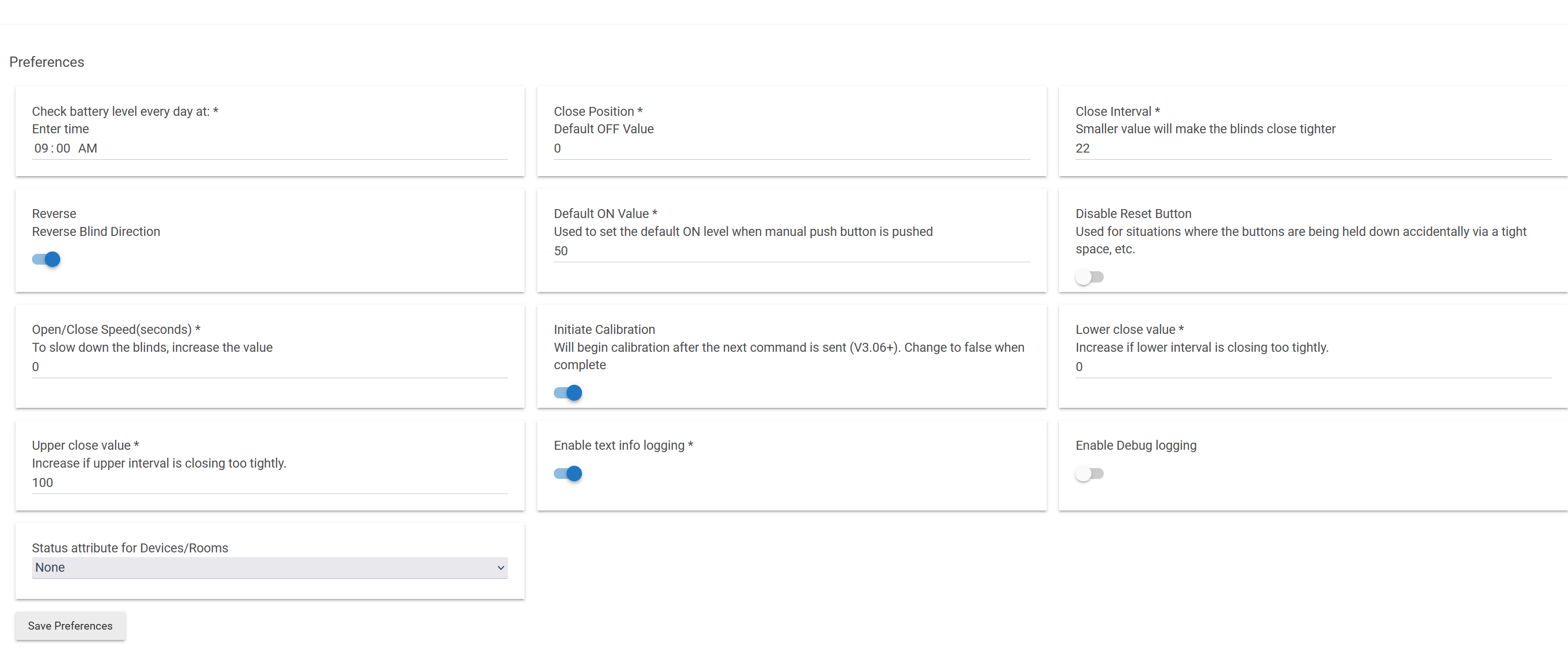
Task: Click the hour portion of battery check time
Action: coord(41,148)
